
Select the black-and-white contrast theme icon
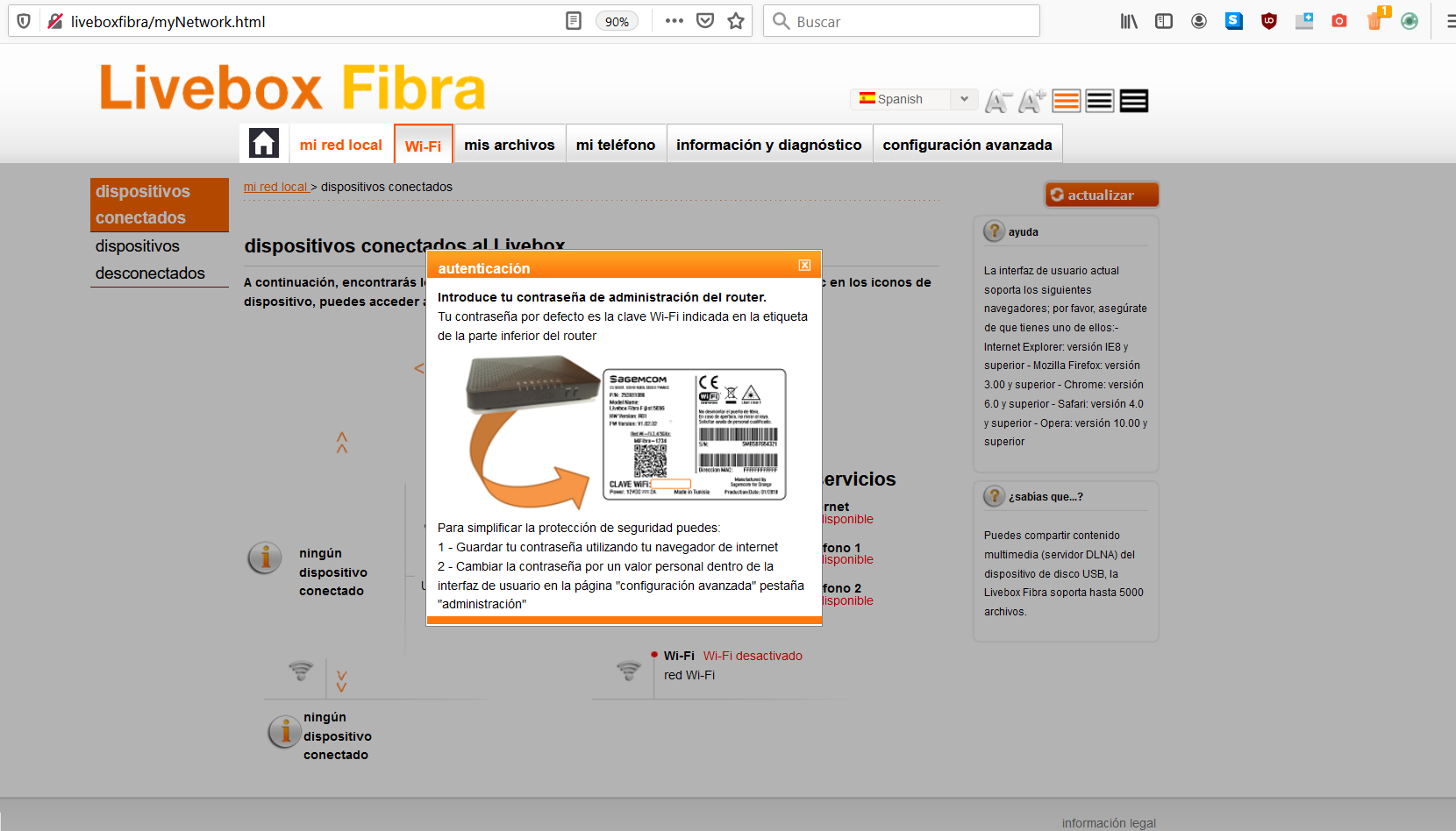(1100, 102)
